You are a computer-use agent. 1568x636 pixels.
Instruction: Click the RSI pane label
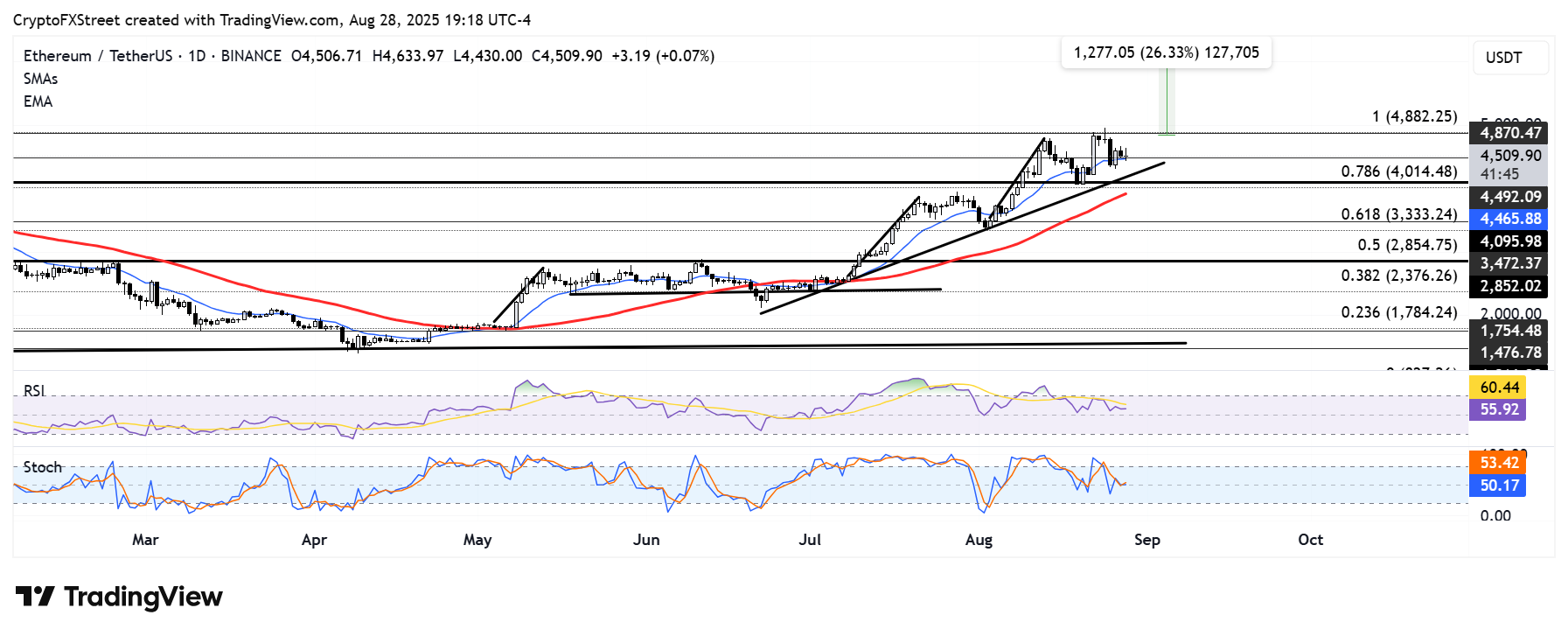(34, 391)
